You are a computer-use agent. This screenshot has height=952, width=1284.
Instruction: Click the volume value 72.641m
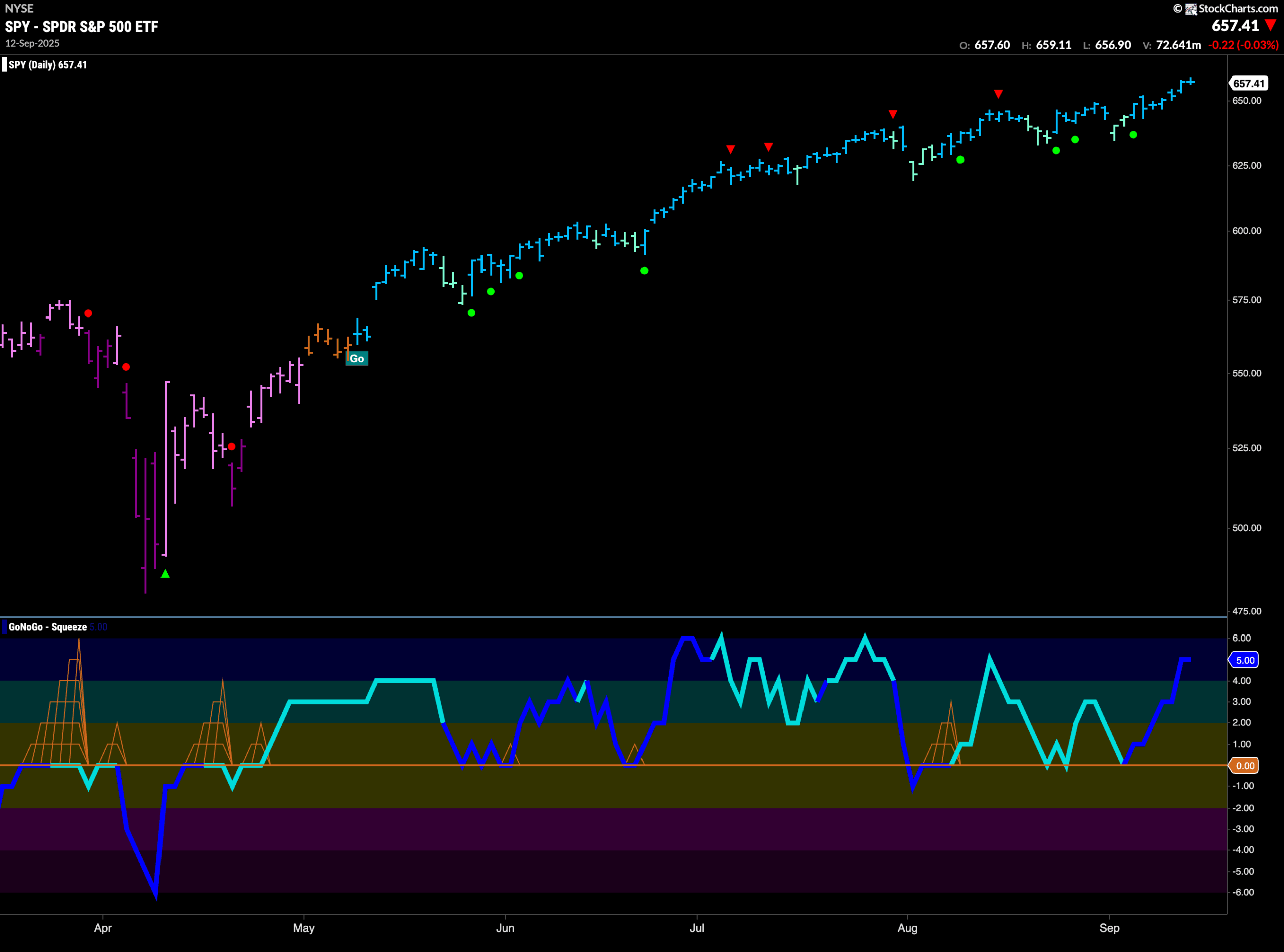tap(1179, 45)
